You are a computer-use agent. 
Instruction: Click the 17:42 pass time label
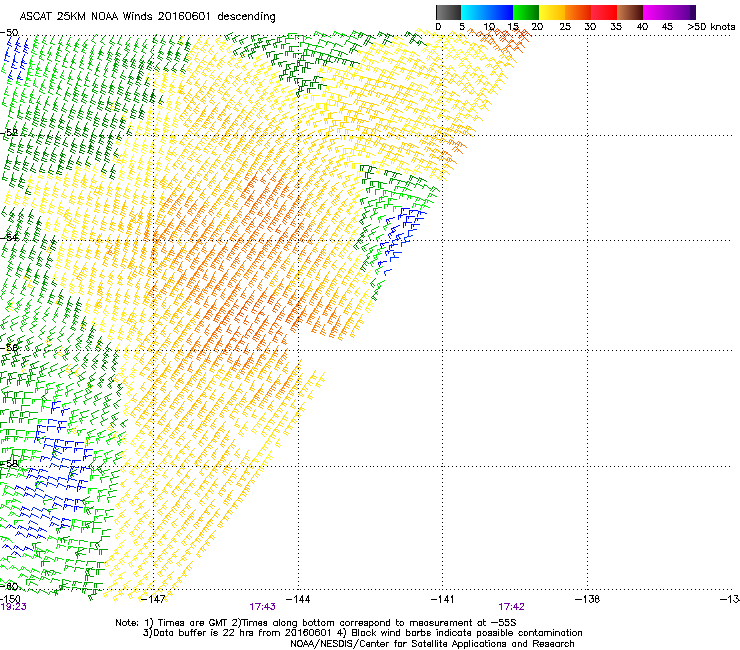click(x=512, y=607)
